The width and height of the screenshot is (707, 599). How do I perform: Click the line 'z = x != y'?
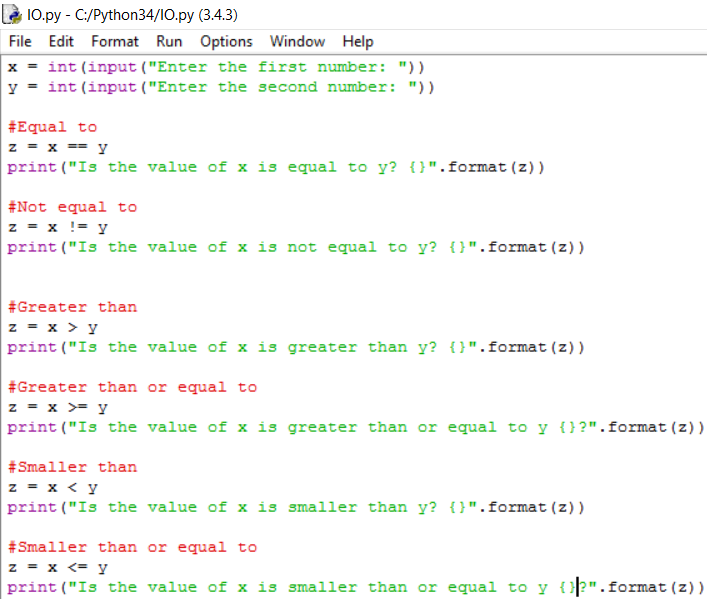pyautogui.click(x=58, y=227)
